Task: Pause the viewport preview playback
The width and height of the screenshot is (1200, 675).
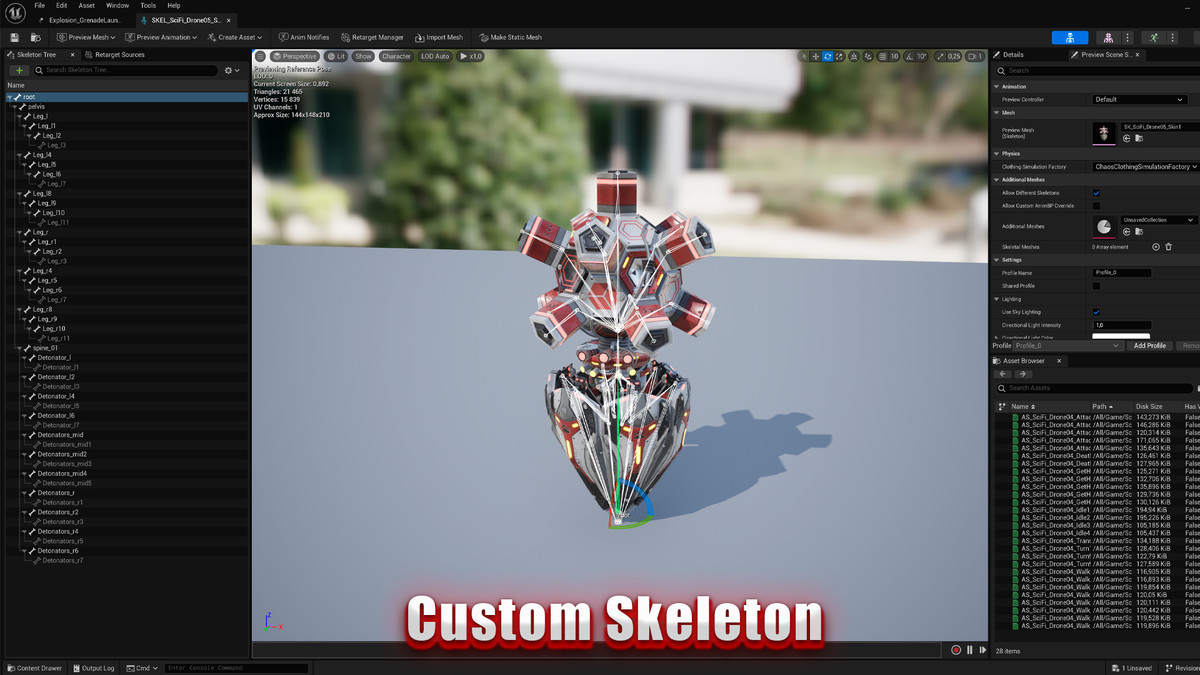Action: (970, 650)
